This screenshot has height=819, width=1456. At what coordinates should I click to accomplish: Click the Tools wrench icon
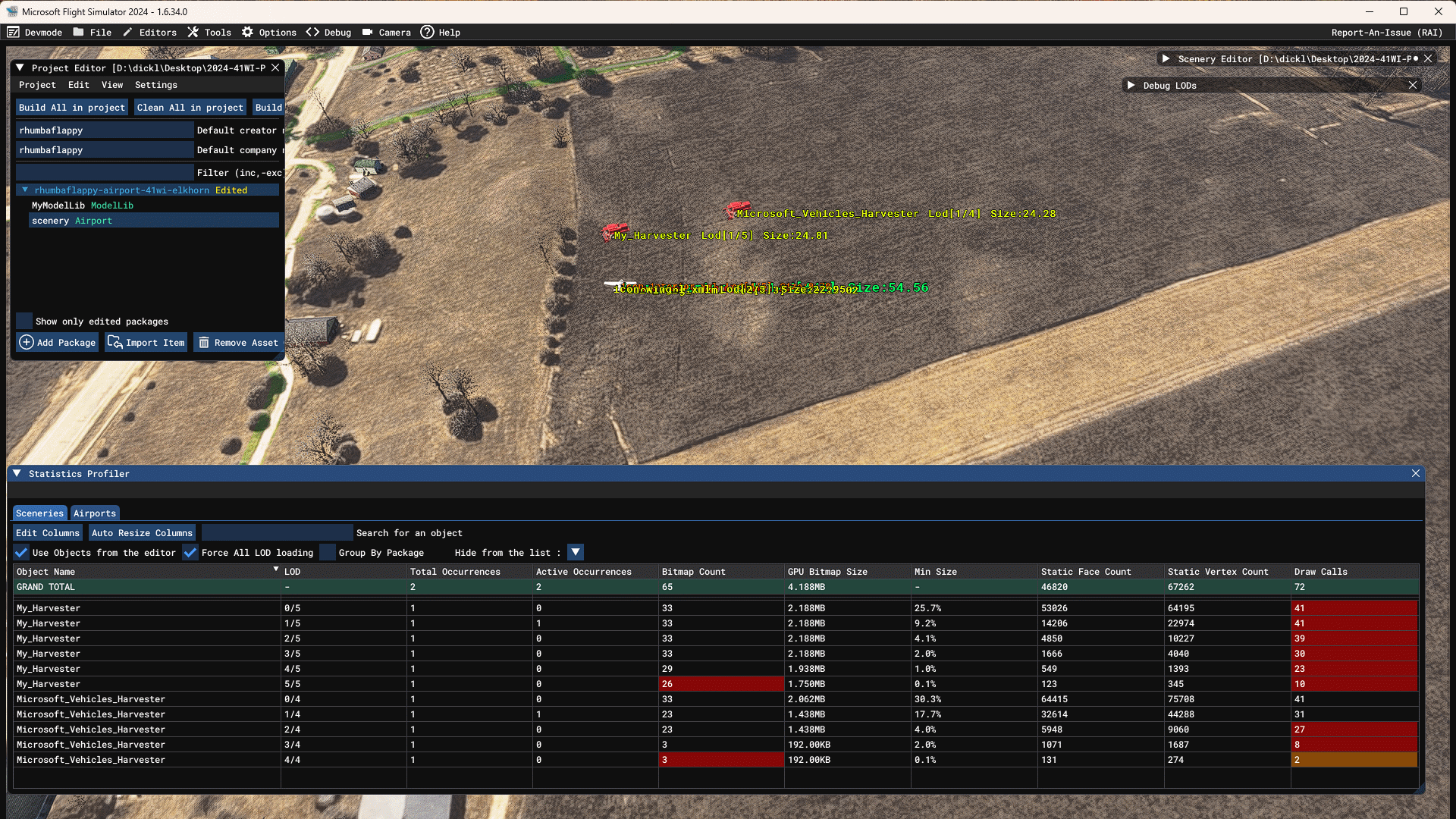click(x=193, y=32)
